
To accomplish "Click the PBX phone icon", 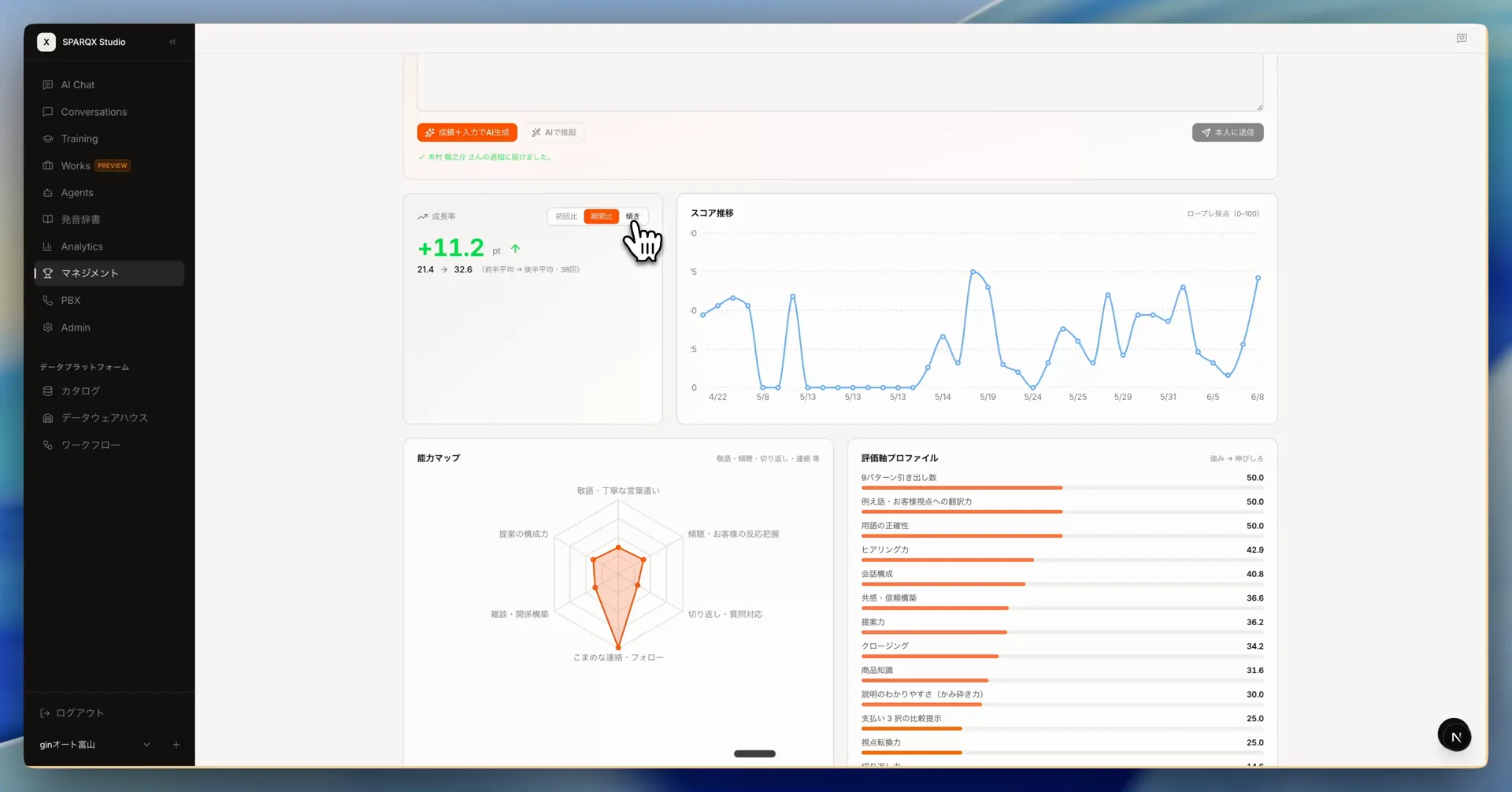I will pyautogui.click(x=48, y=300).
